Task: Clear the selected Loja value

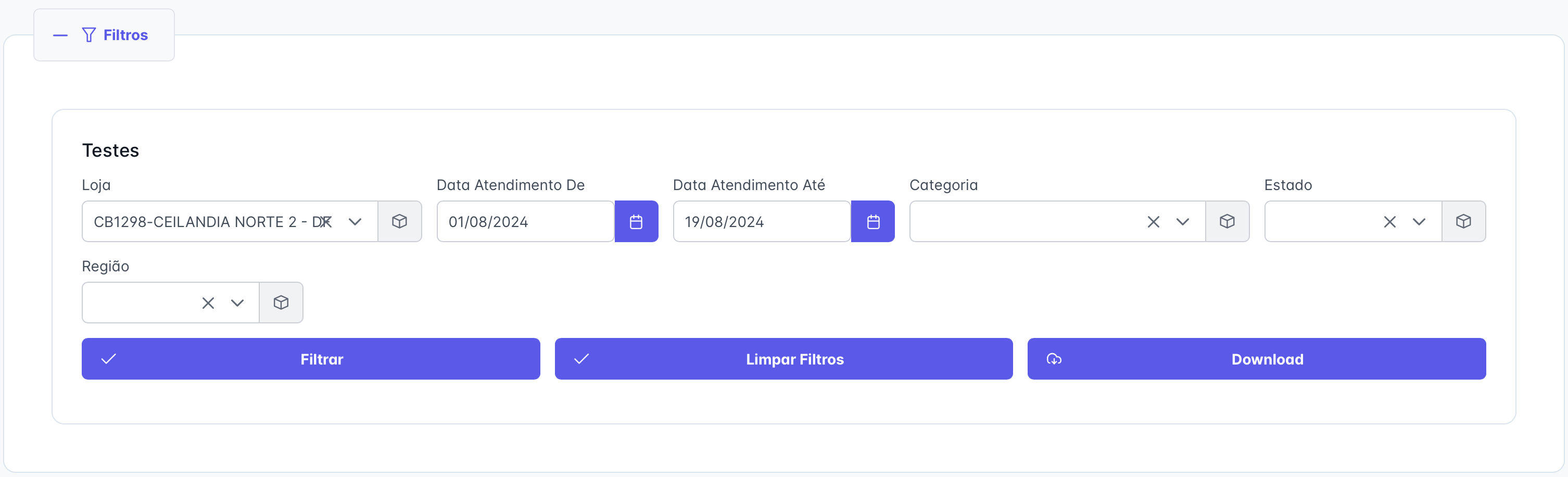Action: (x=326, y=222)
